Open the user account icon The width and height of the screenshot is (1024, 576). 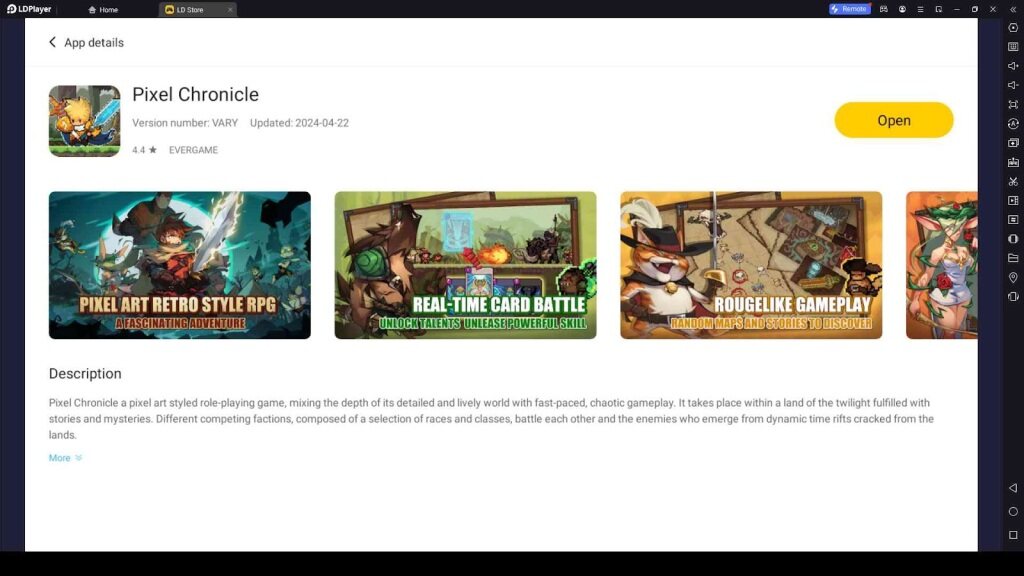click(902, 9)
